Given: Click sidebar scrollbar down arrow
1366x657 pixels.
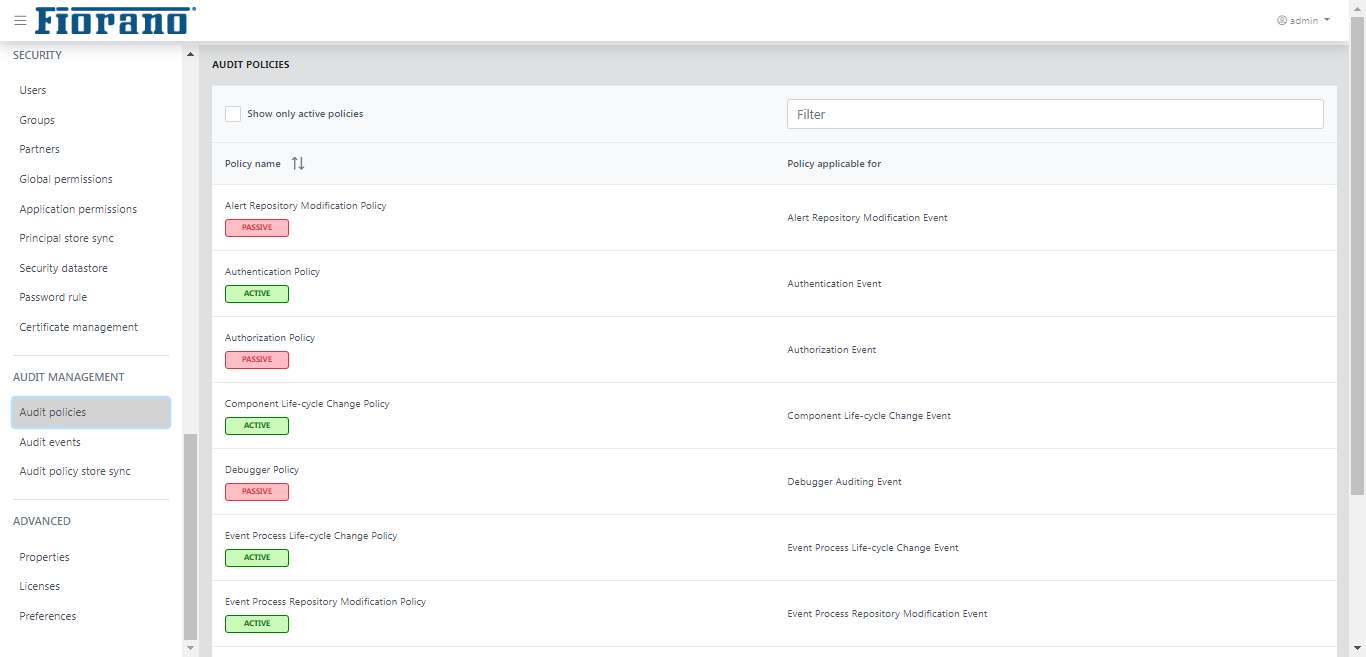Looking at the screenshot, I should click(190, 648).
